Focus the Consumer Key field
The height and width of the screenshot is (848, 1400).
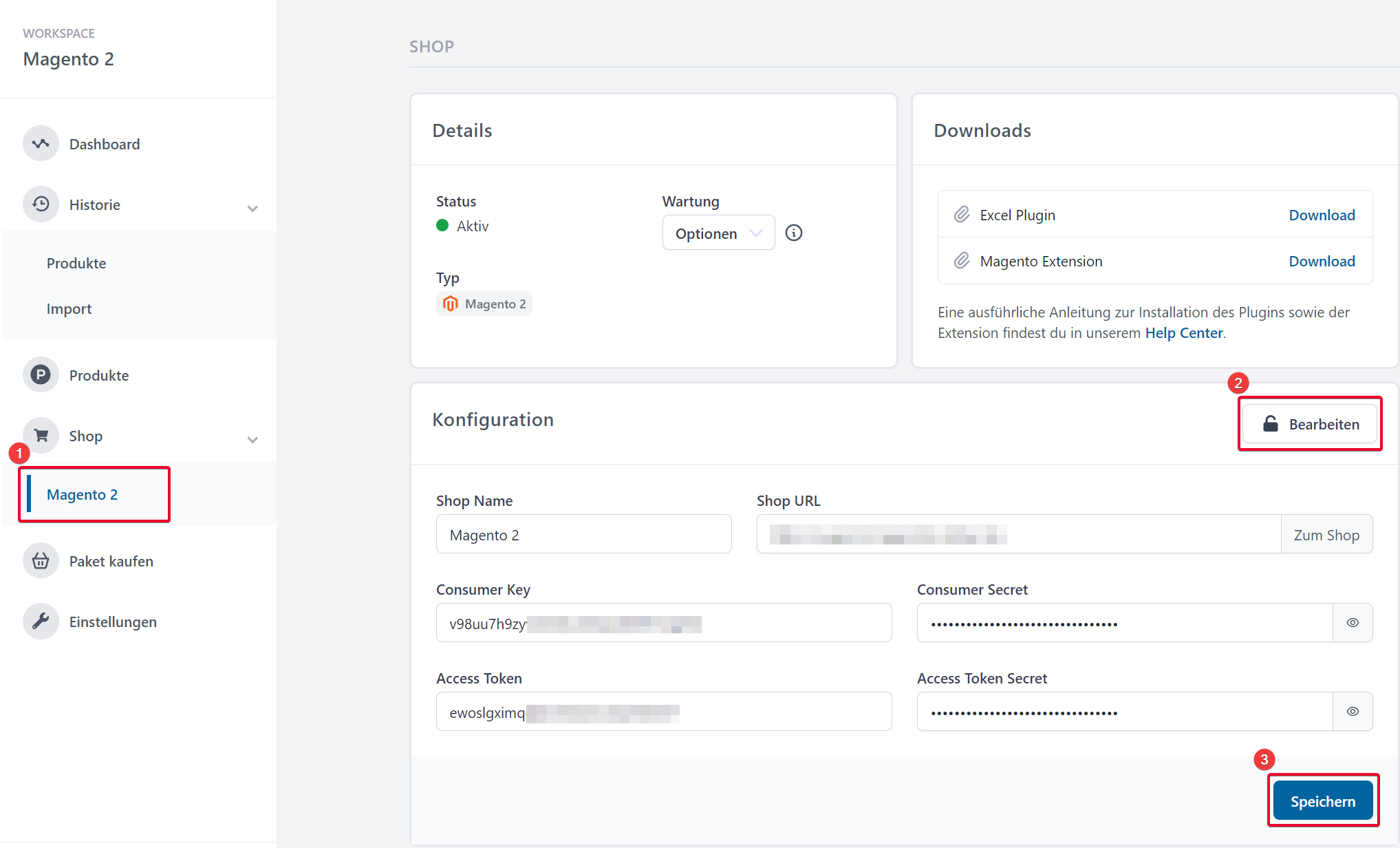click(664, 623)
